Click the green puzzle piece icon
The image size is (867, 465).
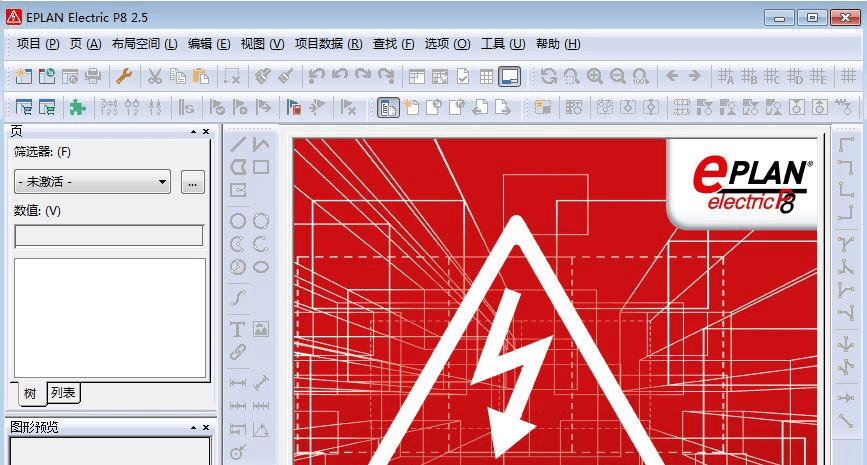coord(77,107)
